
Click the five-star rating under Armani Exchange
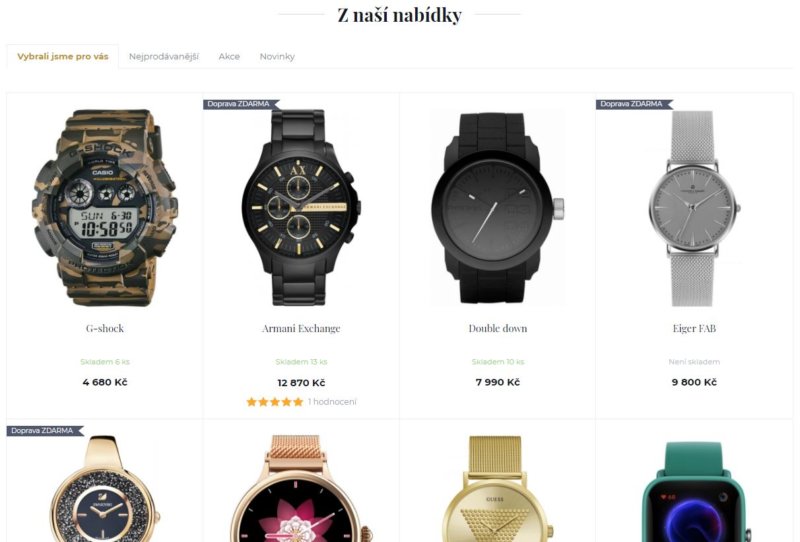tap(275, 402)
